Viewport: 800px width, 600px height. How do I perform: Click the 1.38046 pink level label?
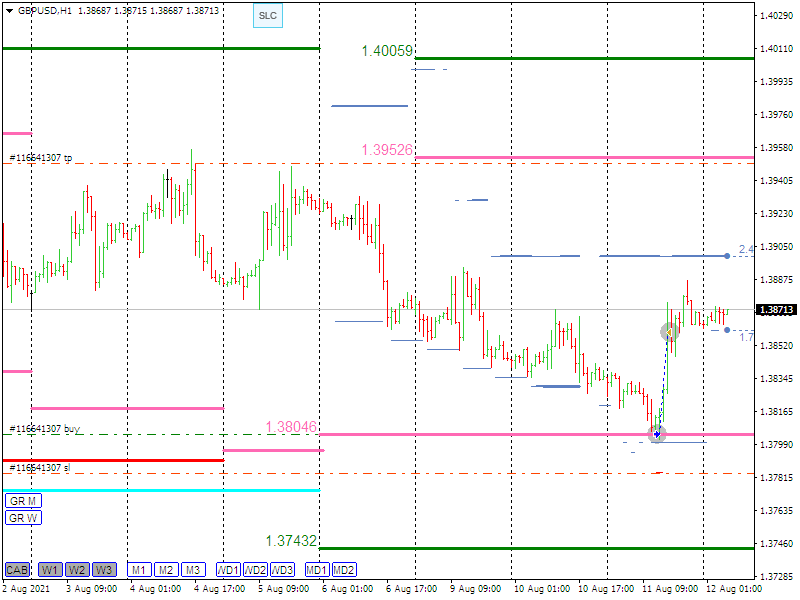(x=291, y=427)
